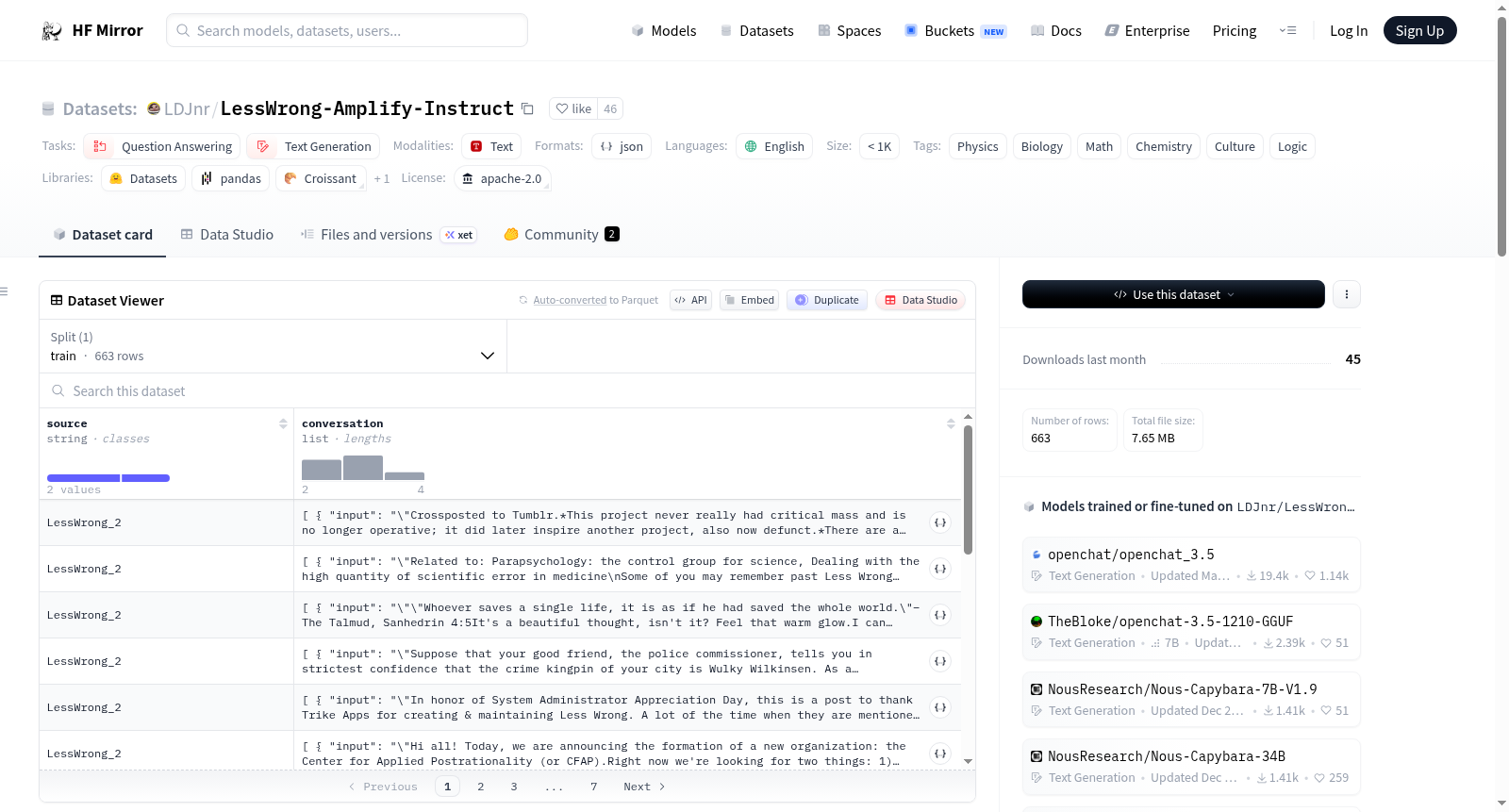Go to Datasets in the top navigation

coord(757,31)
